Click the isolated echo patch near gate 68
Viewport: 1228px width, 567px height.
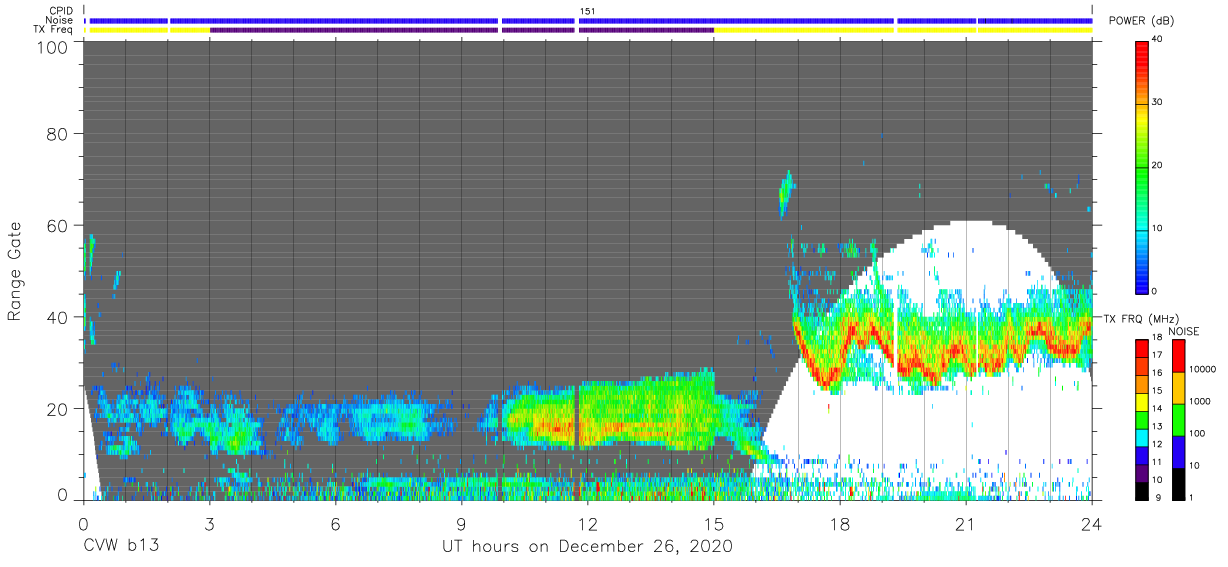coord(786,193)
